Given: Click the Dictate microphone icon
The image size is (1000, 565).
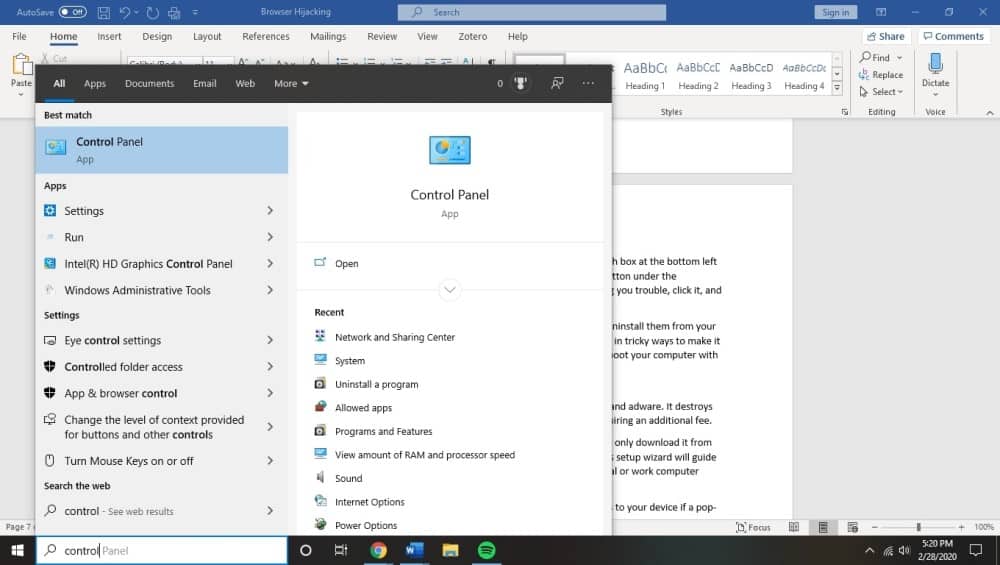Looking at the screenshot, I should pyautogui.click(x=935, y=64).
